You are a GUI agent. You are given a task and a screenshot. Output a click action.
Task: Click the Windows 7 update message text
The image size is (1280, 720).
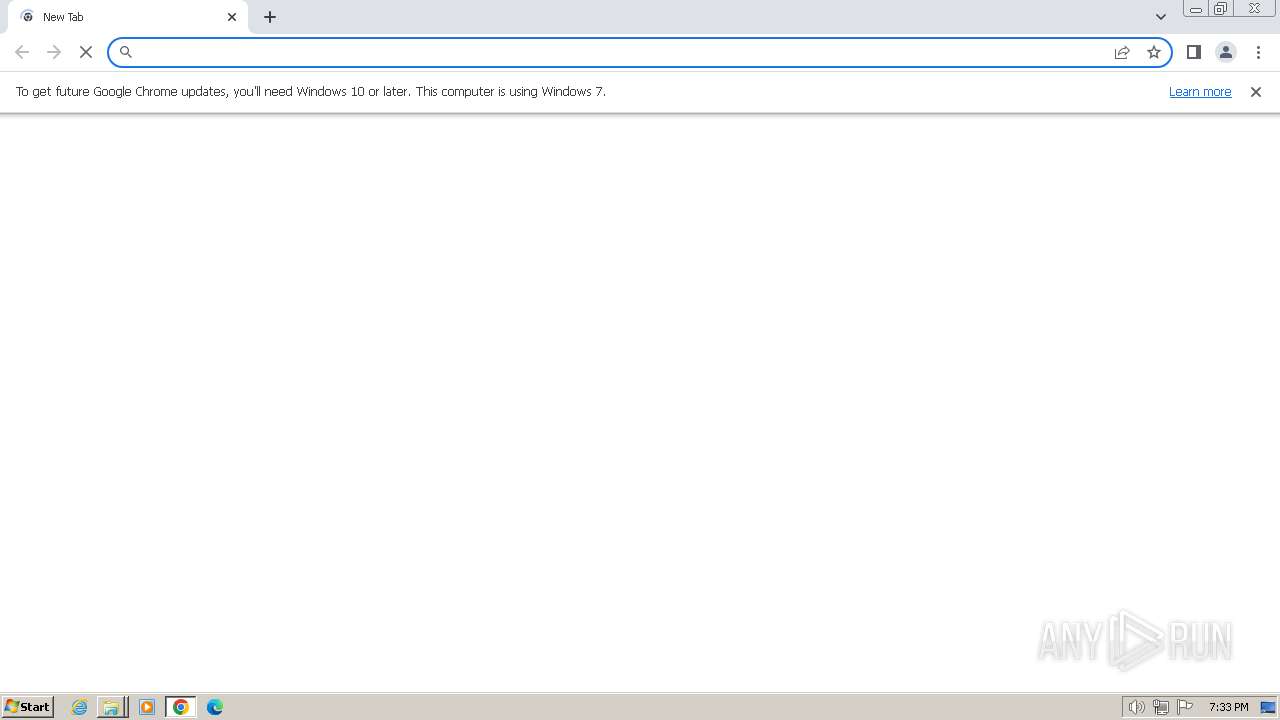311,91
